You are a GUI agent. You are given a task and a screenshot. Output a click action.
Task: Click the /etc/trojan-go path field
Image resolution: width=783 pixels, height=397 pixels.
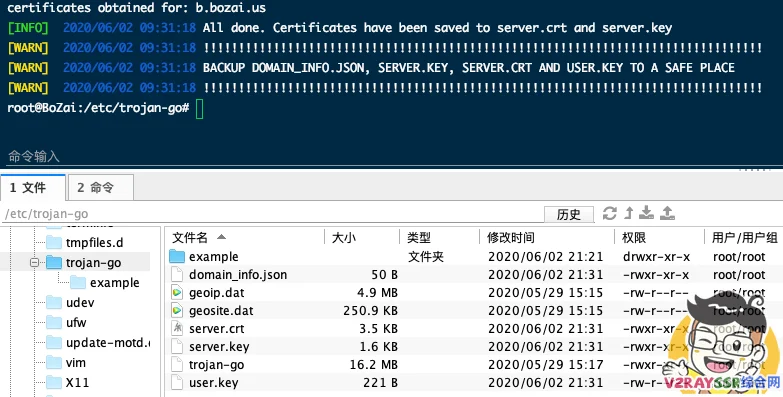click(272, 214)
